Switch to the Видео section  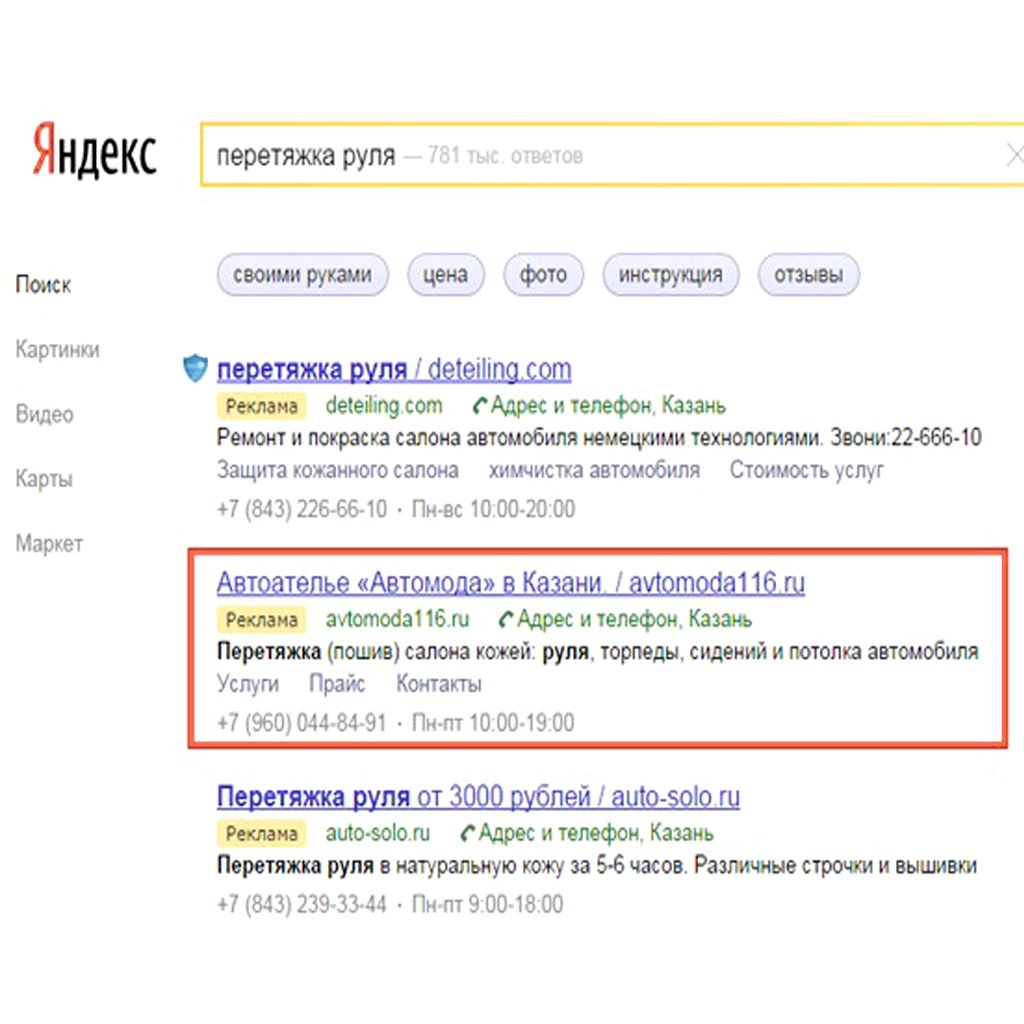(45, 414)
